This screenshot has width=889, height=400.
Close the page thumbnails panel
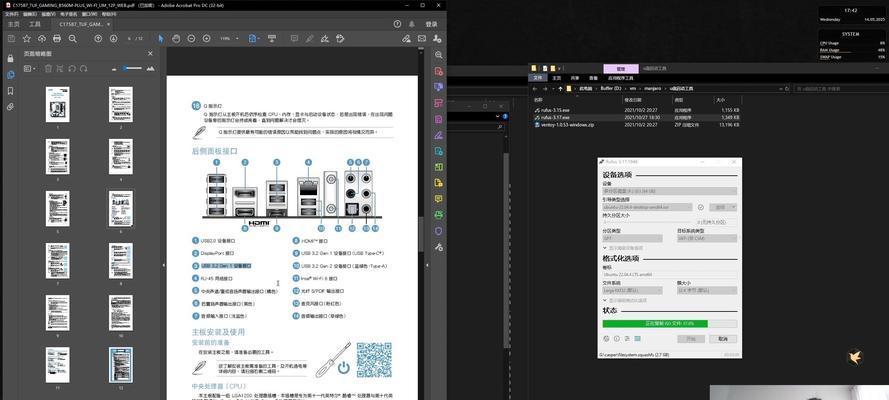[x=150, y=53]
